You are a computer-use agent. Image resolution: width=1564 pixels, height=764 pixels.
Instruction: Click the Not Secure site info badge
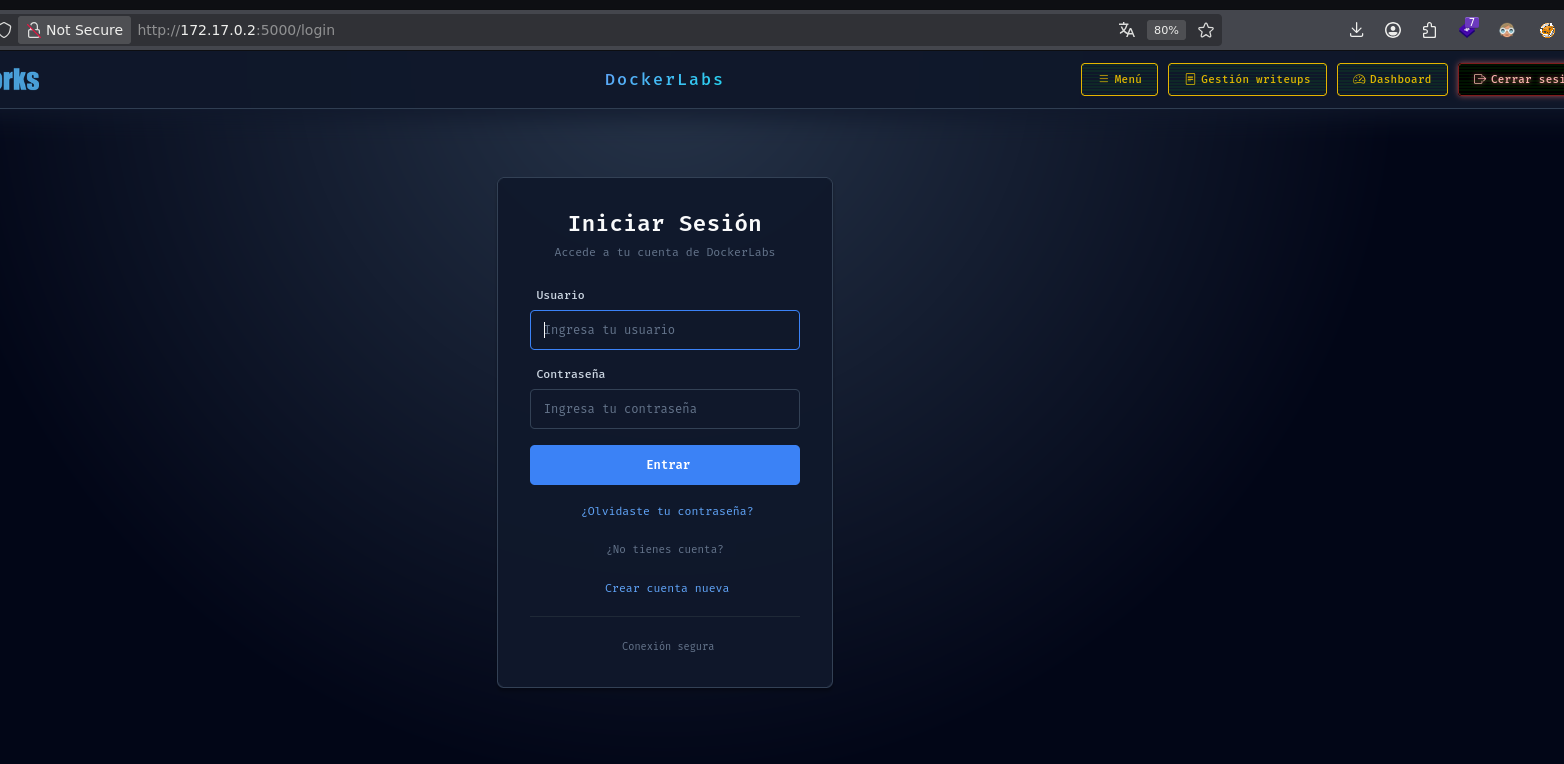click(74, 30)
